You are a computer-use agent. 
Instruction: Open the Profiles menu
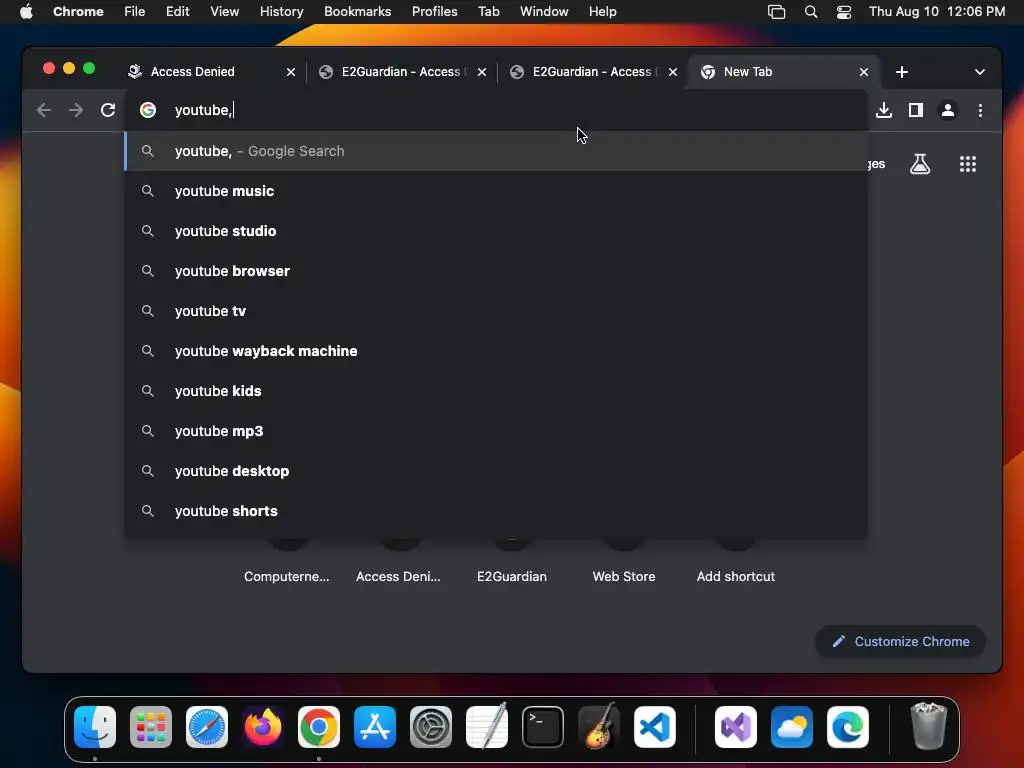(434, 12)
